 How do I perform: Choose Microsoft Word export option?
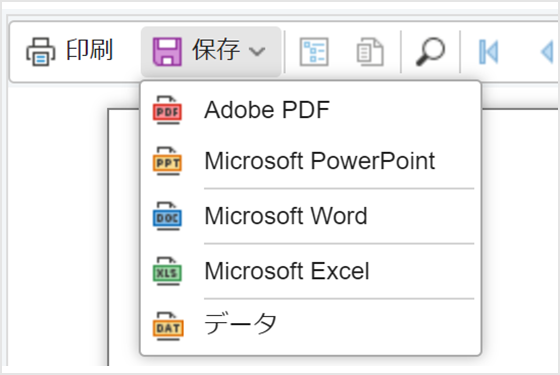[x=311, y=216]
